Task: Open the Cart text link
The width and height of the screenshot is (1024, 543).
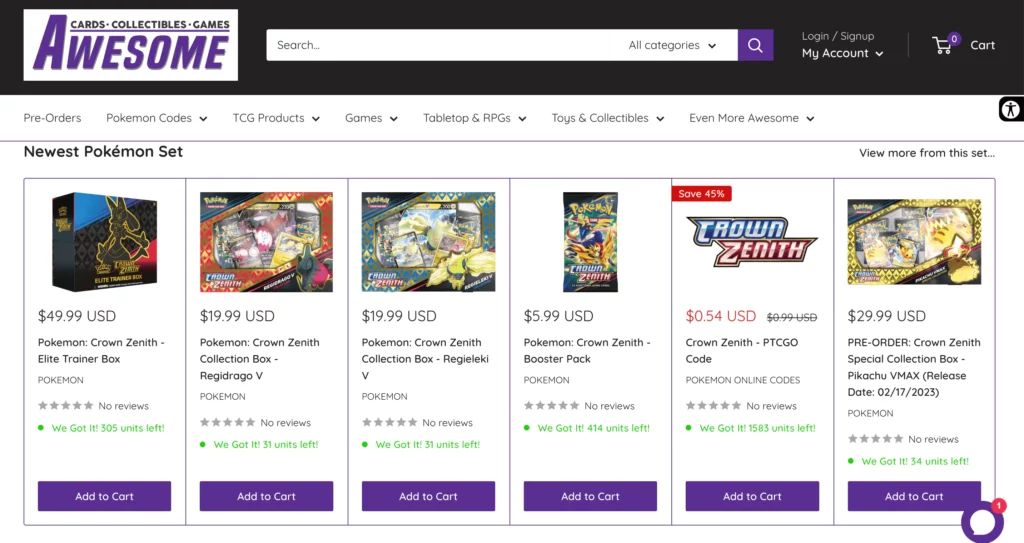Action: (x=982, y=45)
